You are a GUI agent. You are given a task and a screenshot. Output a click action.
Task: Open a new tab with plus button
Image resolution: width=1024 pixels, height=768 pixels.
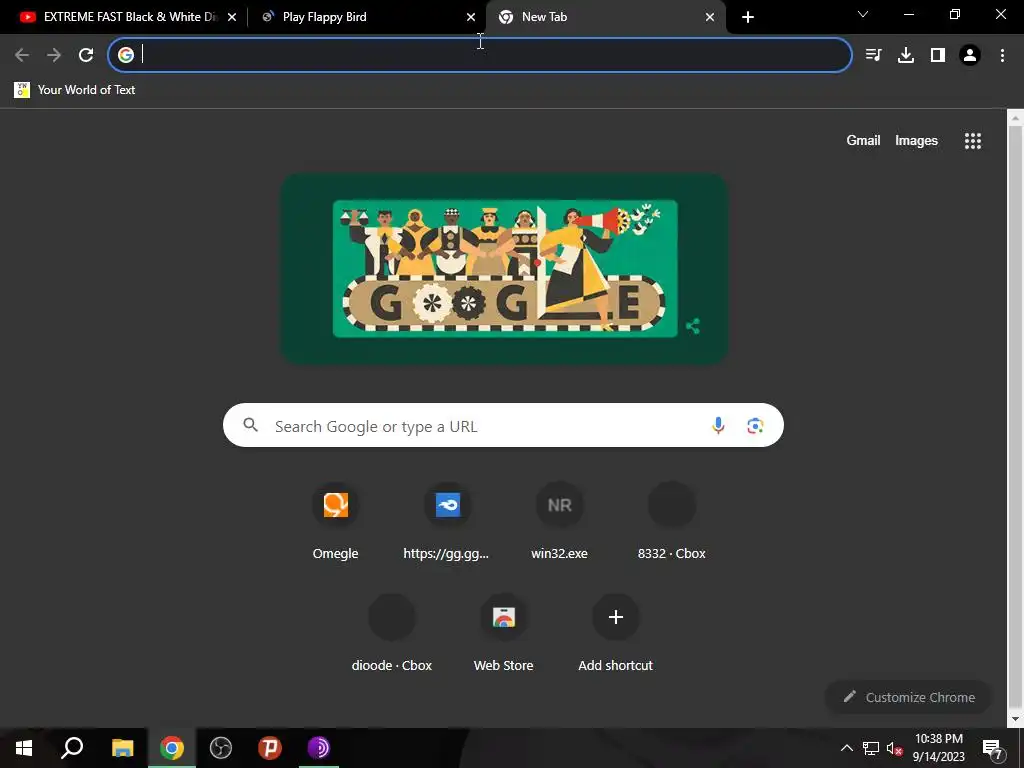point(748,17)
